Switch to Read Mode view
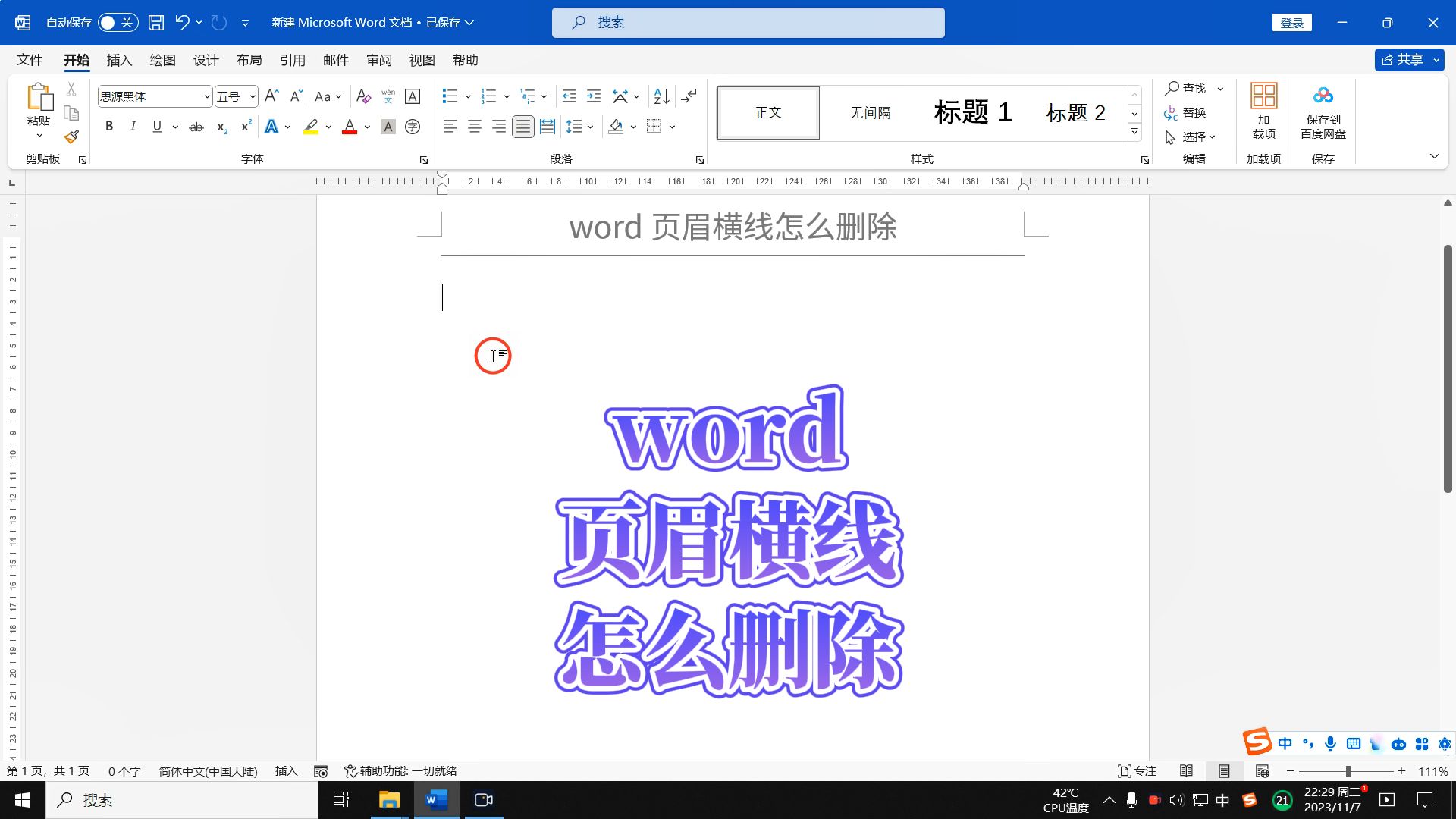Image resolution: width=1456 pixels, height=819 pixels. tap(1187, 771)
